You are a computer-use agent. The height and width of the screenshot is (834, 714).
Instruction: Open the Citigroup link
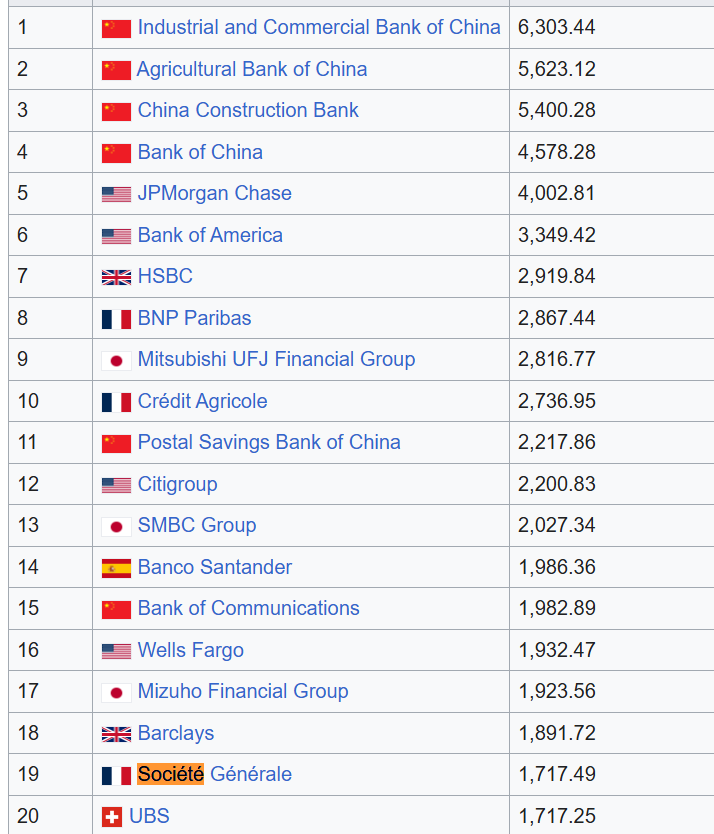point(177,484)
